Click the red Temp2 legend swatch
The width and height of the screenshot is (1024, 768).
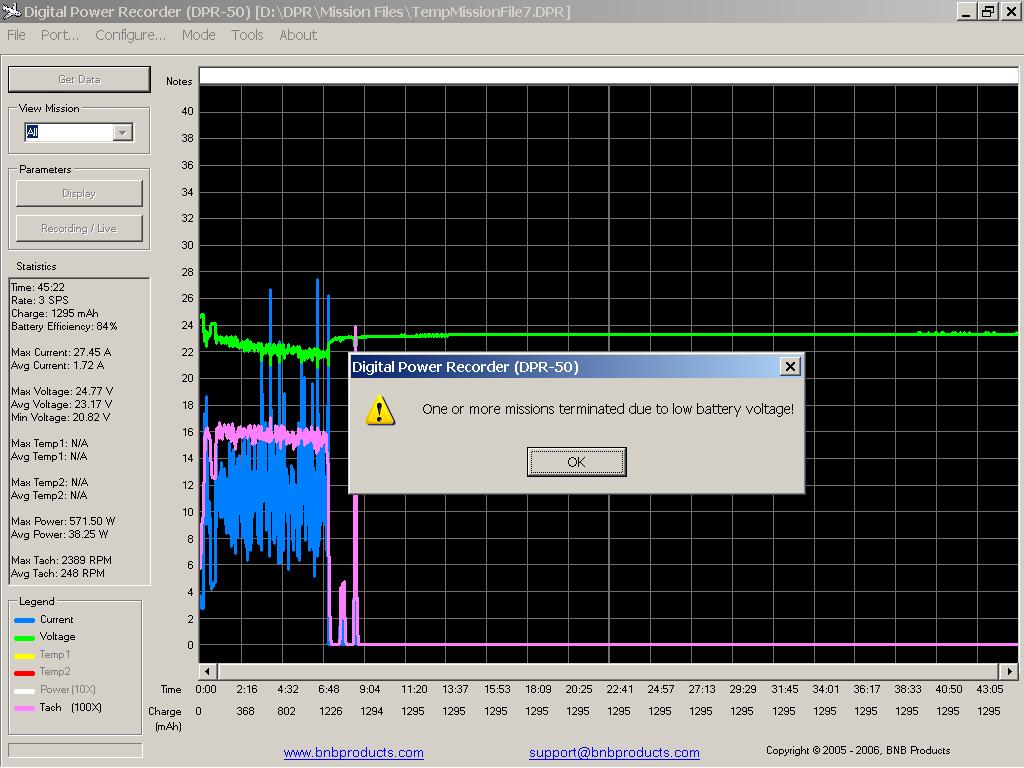pos(24,673)
